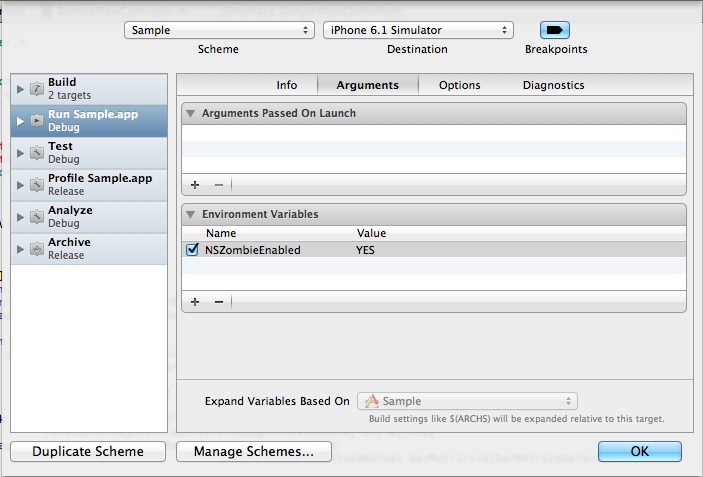Select the Archive Release row
703x477 pixels.
tap(89, 249)
